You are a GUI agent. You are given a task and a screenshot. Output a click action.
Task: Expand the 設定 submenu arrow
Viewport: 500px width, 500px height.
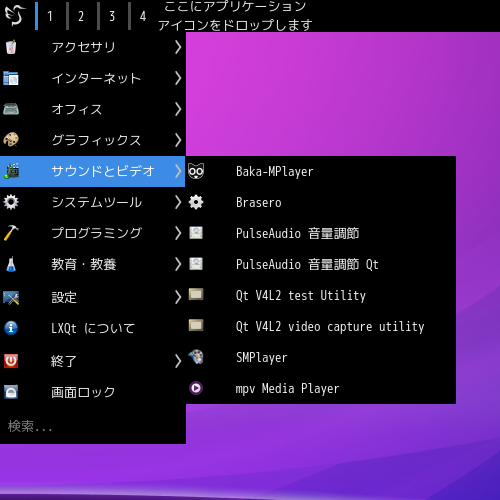pos(178,297)
